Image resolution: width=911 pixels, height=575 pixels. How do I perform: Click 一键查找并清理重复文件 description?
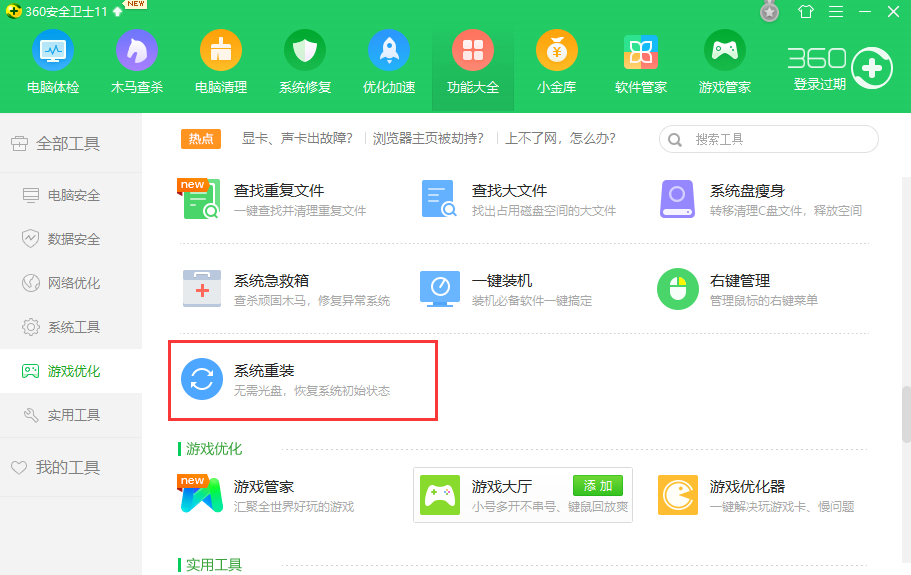coord(300,211)
